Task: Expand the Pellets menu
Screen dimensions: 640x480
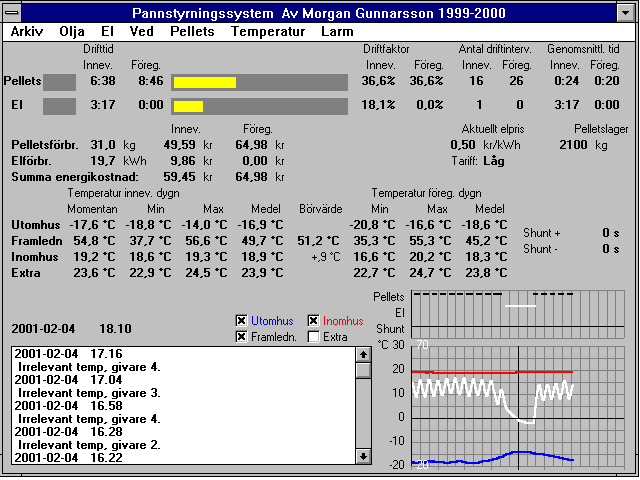Action: 192,31
